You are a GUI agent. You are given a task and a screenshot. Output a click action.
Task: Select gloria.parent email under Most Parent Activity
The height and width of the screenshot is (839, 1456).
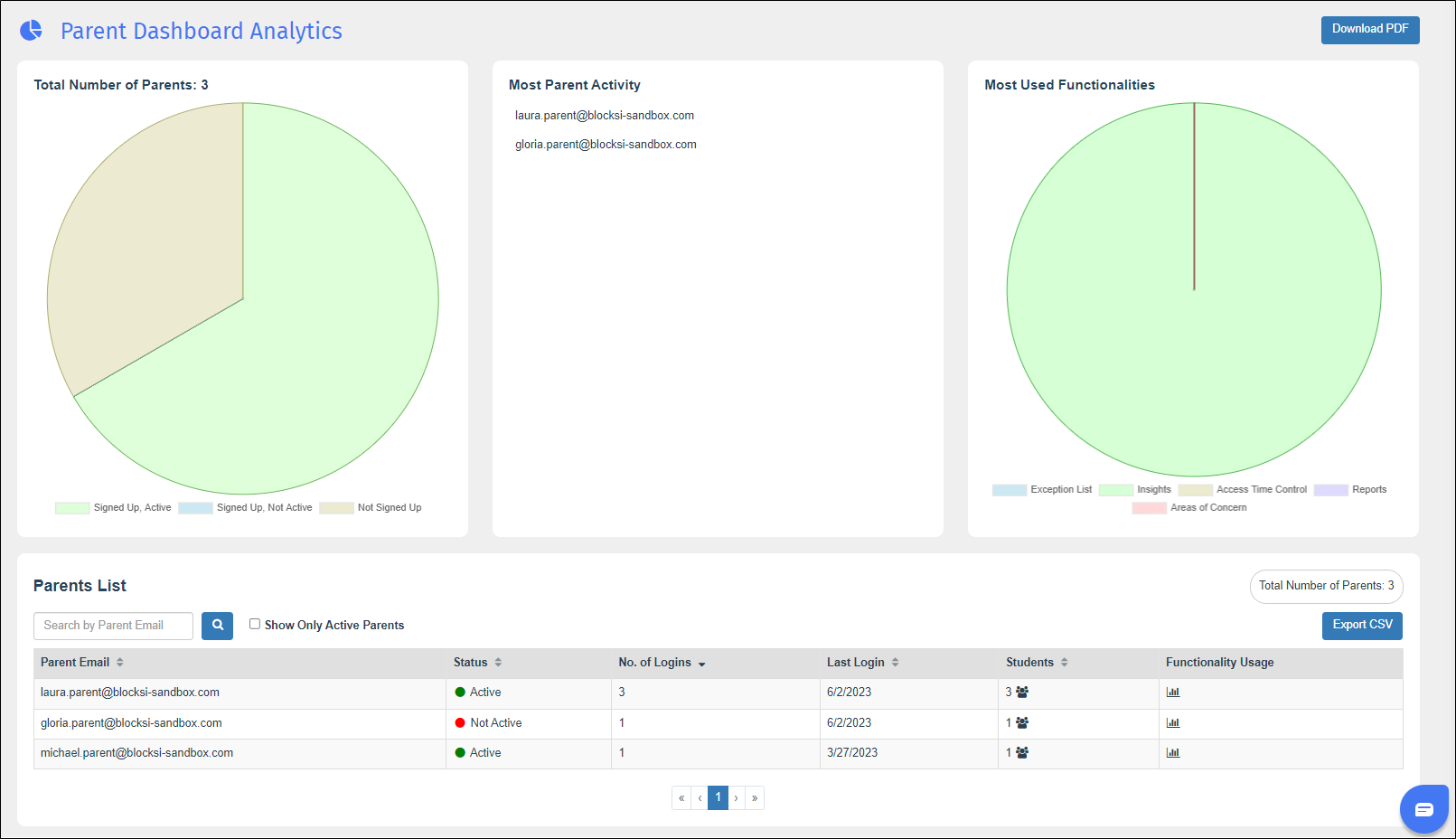[x=606, y=145]
